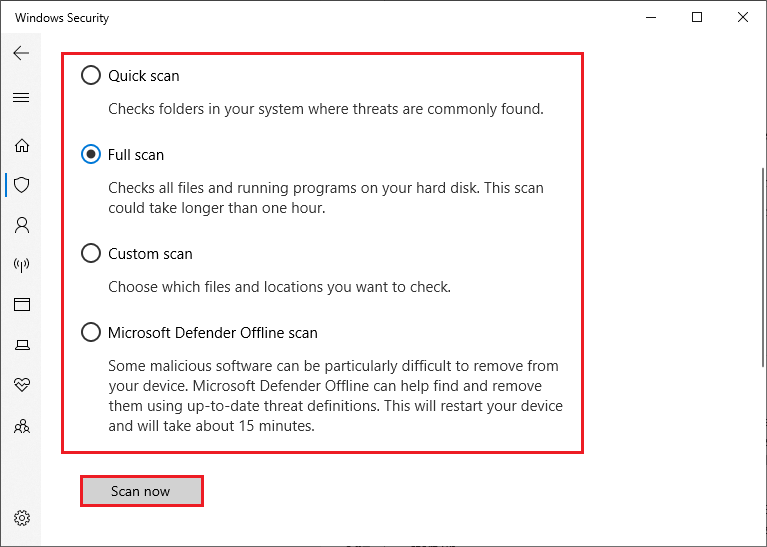
Task: Open Virus & threat protection shield icon
Action: (22, 185)
